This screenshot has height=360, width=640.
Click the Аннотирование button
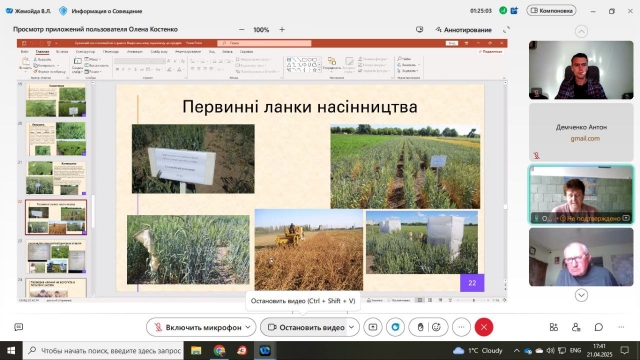click(463, 30)
